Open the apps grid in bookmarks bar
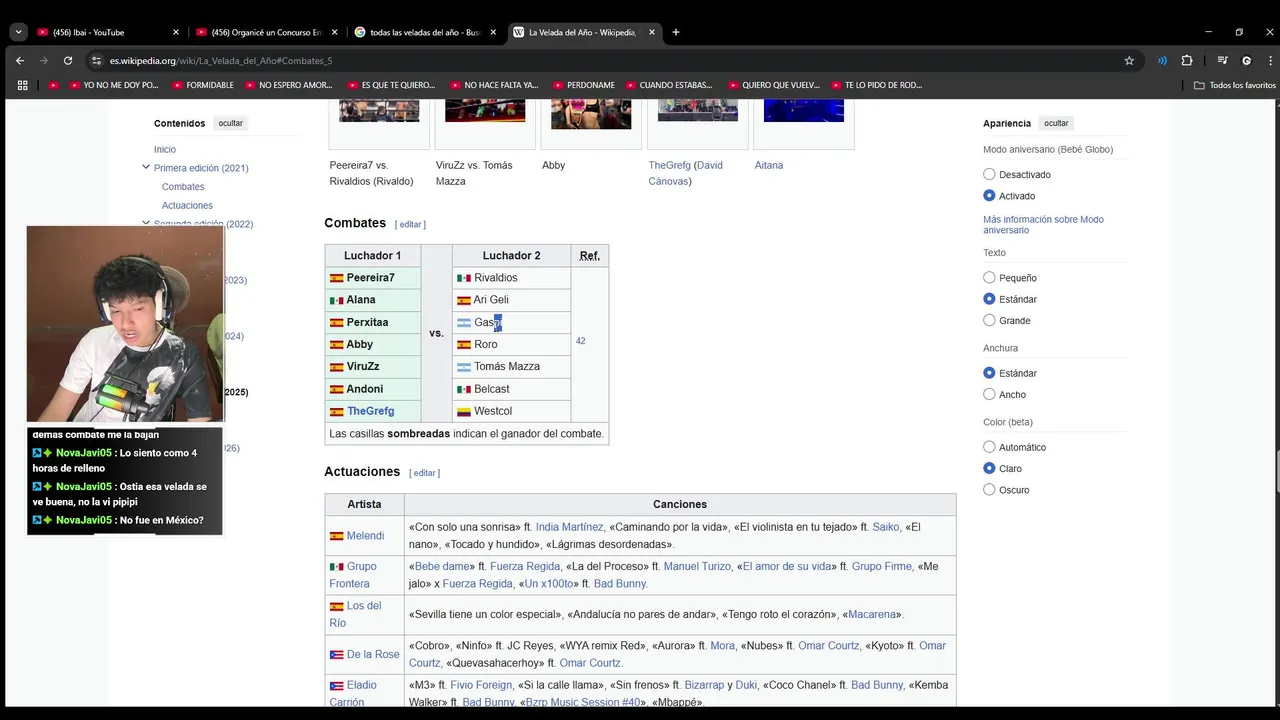Viewport: 1280px width, 720px height. pos(22,85)
